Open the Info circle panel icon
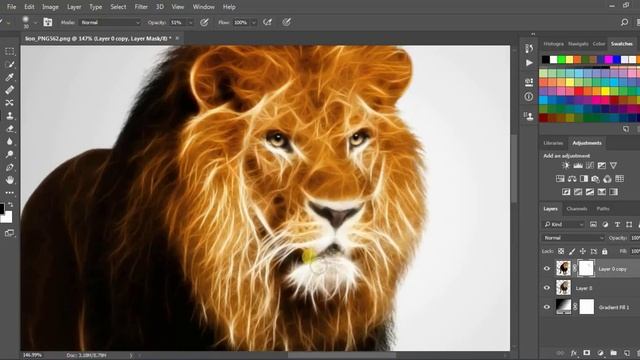This screenshot has height=360, width=640. click(529, 97)
